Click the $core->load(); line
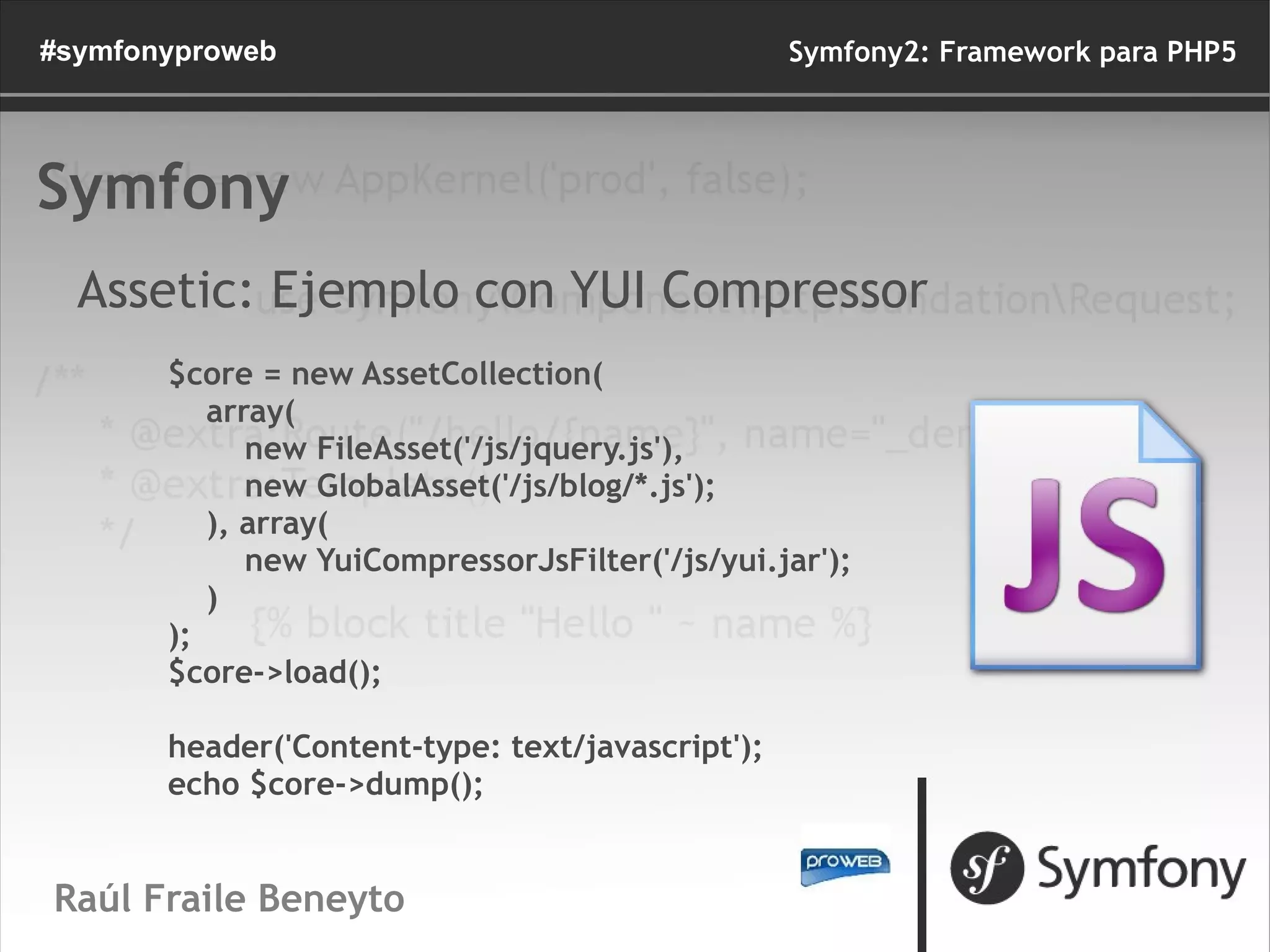1270x952 pixels. [x=275, y=672]
